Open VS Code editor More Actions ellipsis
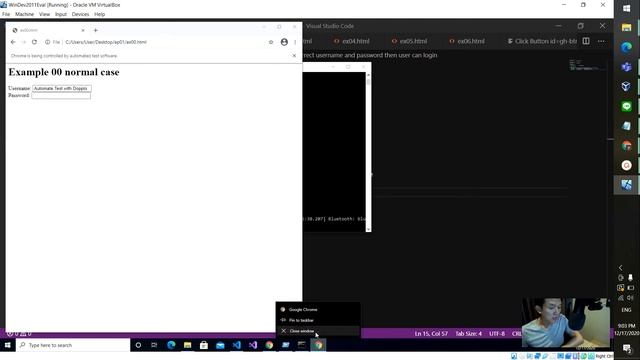 pos(601,41)
